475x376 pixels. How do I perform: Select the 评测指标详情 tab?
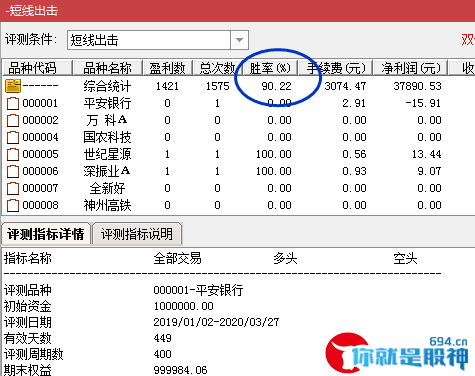pos(46,234)
